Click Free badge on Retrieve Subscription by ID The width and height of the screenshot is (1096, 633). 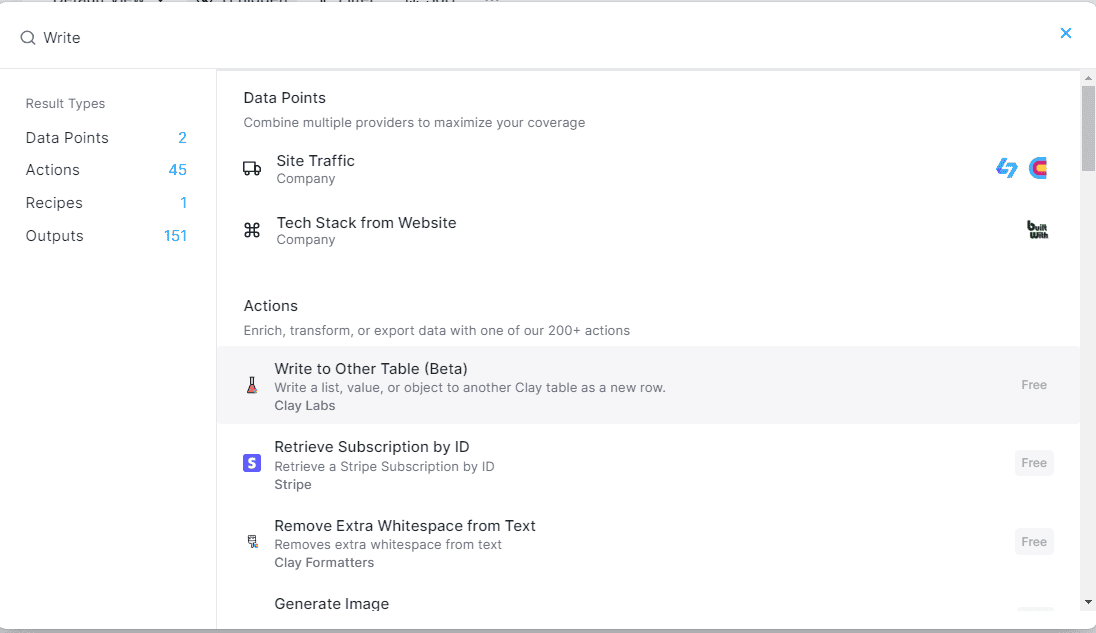(x=1034, y=463)
